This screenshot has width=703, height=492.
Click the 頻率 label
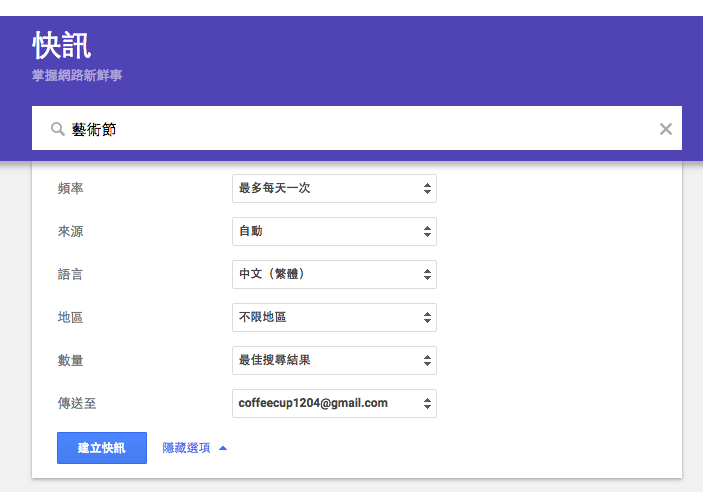coord(70,188)
